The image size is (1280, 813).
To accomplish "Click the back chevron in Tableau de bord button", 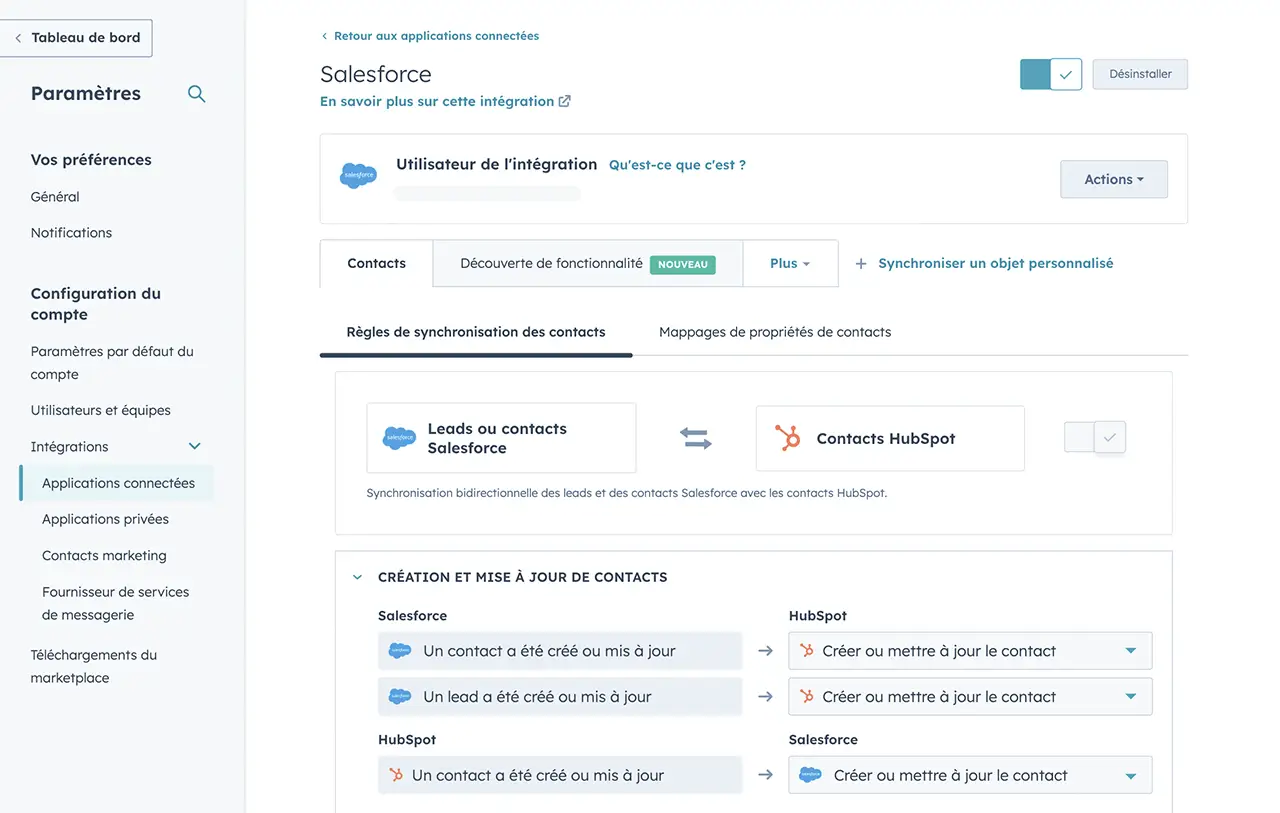I will point(18,38).
